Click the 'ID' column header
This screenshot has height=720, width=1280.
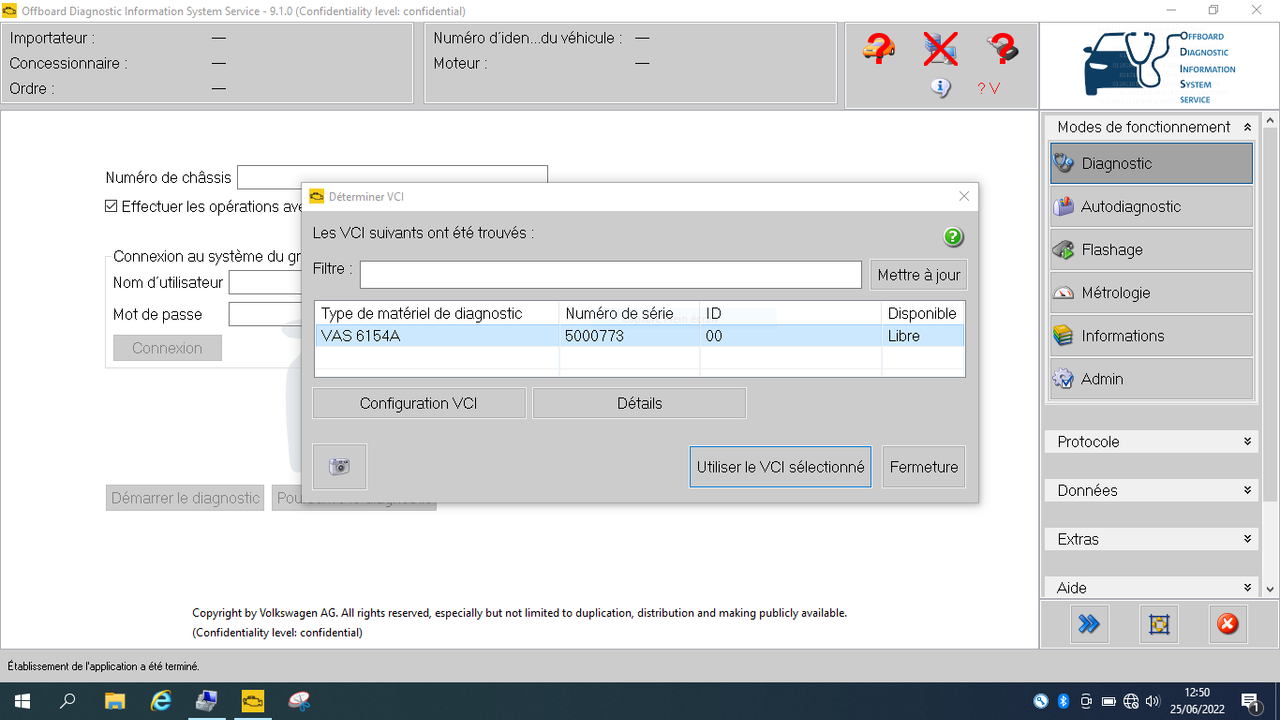[790, 313]
